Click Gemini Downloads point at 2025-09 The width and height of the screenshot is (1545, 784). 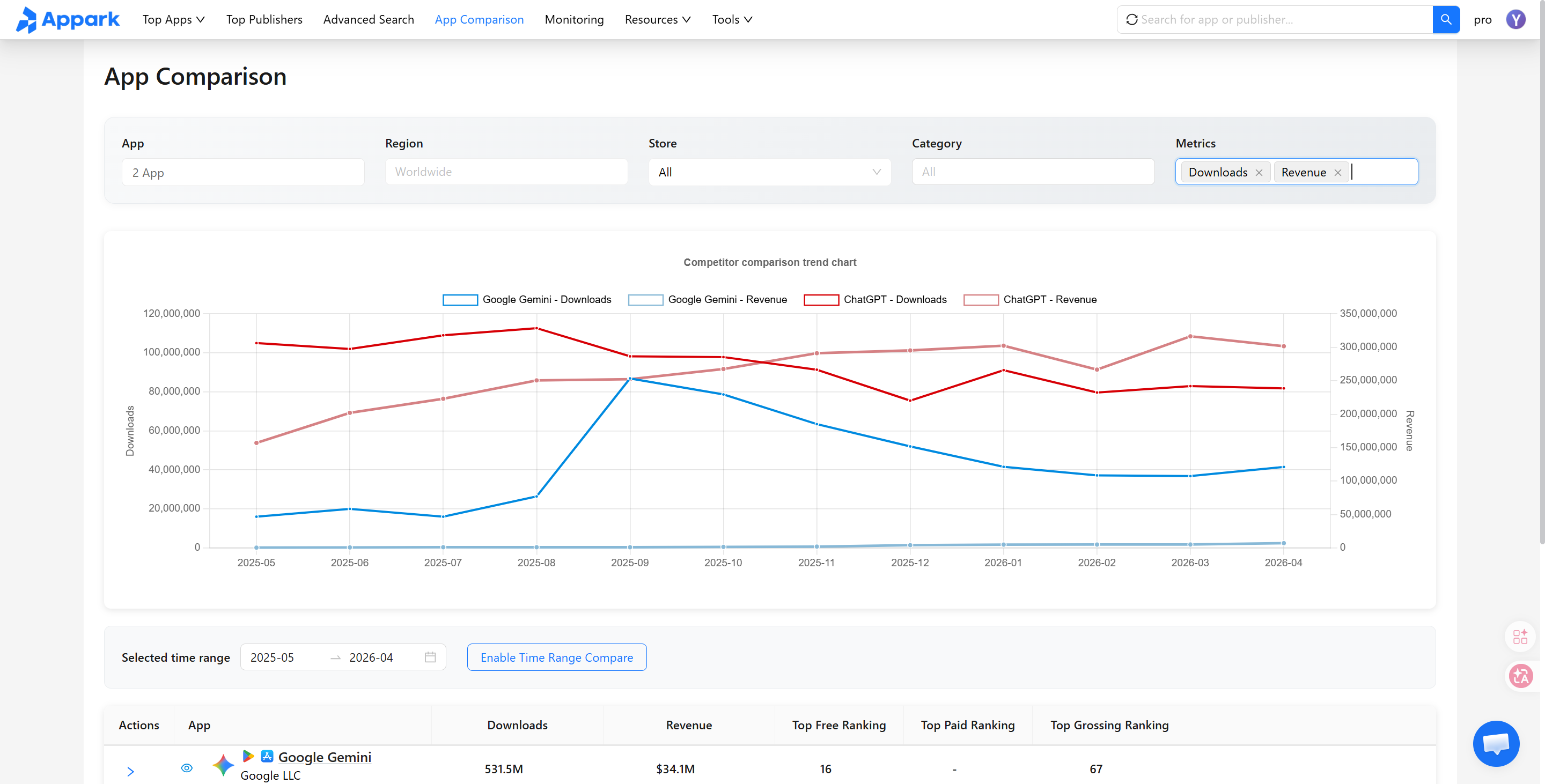pyautogui.click(x=630, y=379)
